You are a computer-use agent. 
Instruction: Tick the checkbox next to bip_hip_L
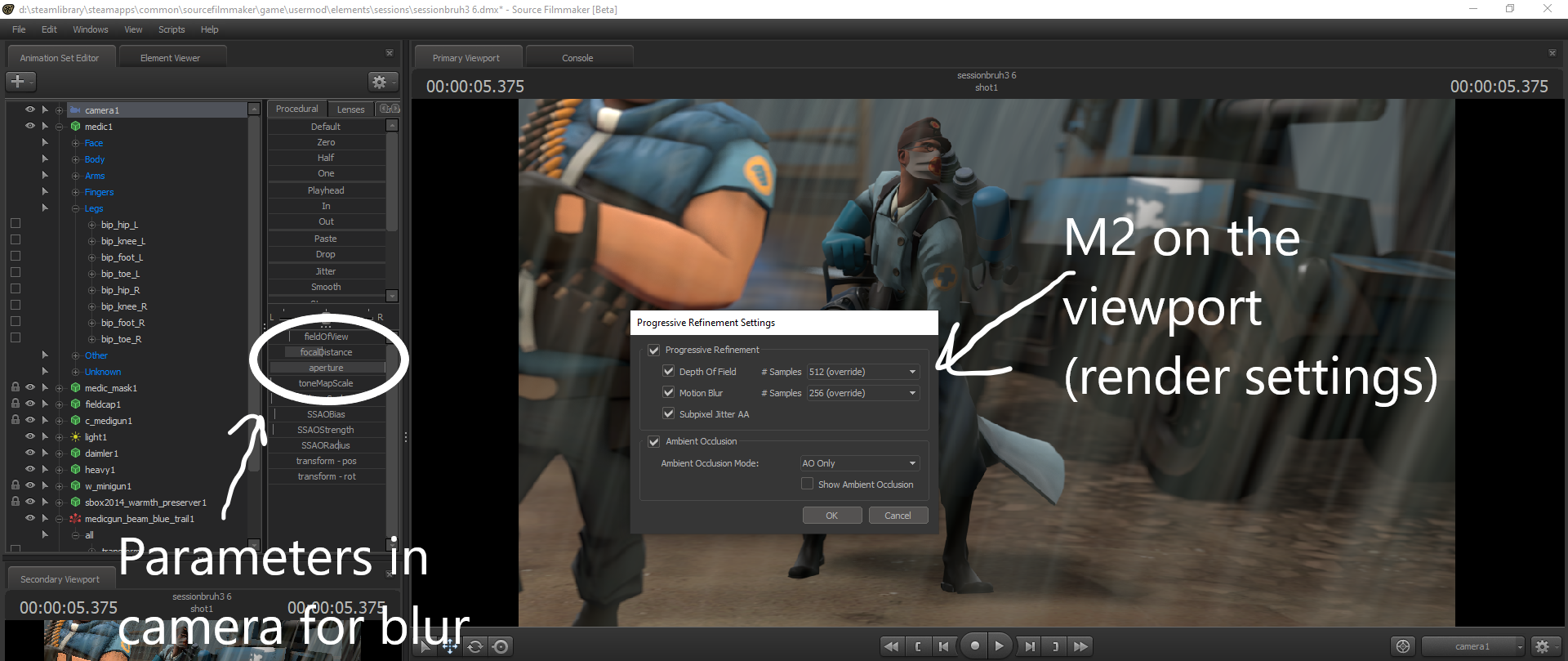coord(15,223)
